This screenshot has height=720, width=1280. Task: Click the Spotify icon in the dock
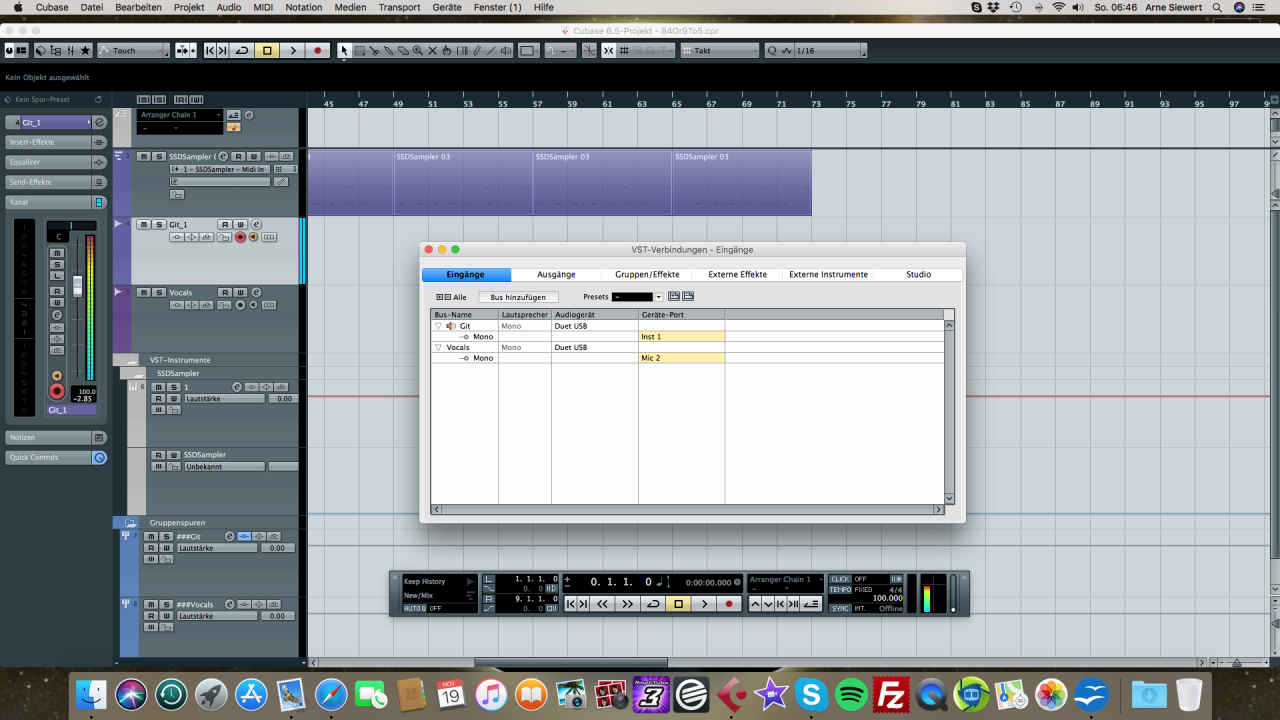(851, 694)
